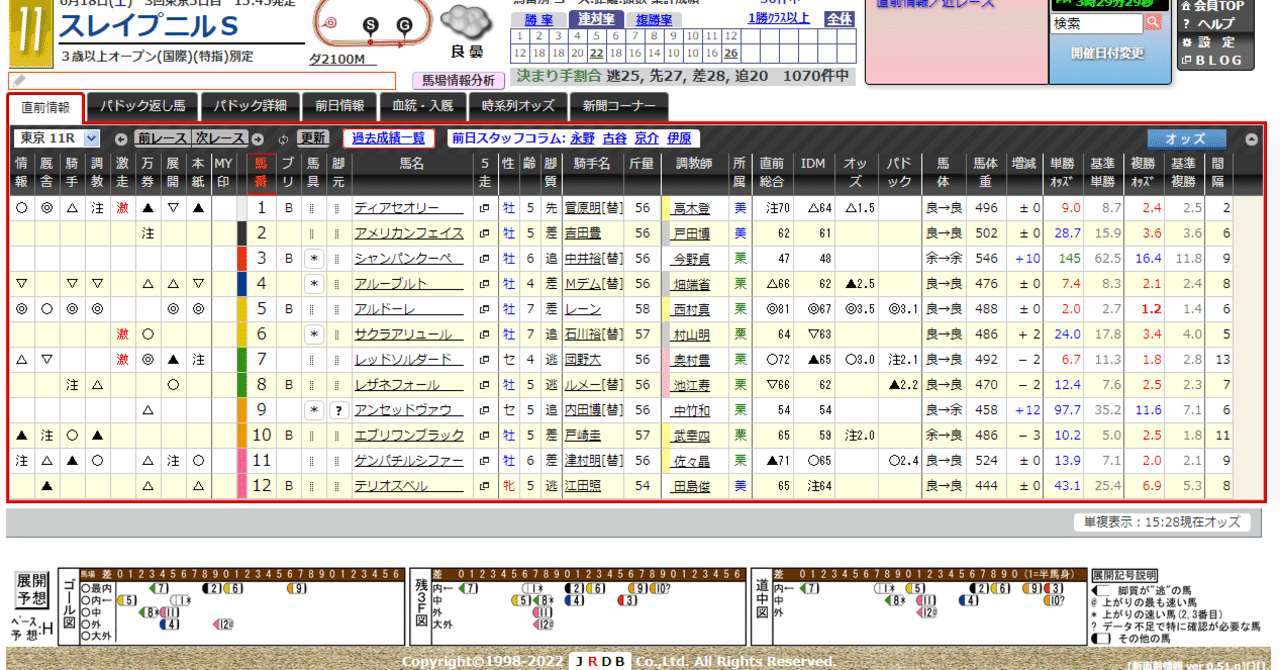Open help via the ? ヘルプ icon
The height and width of the screenshot is (670, 1280).
1186,21
